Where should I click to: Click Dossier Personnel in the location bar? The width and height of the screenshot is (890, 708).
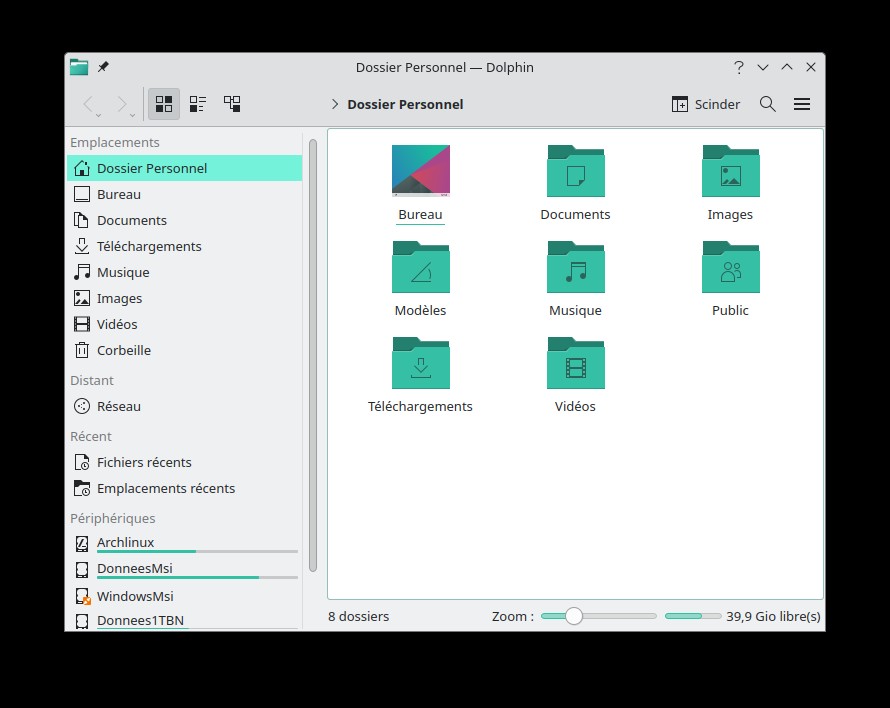pos(405,104)
